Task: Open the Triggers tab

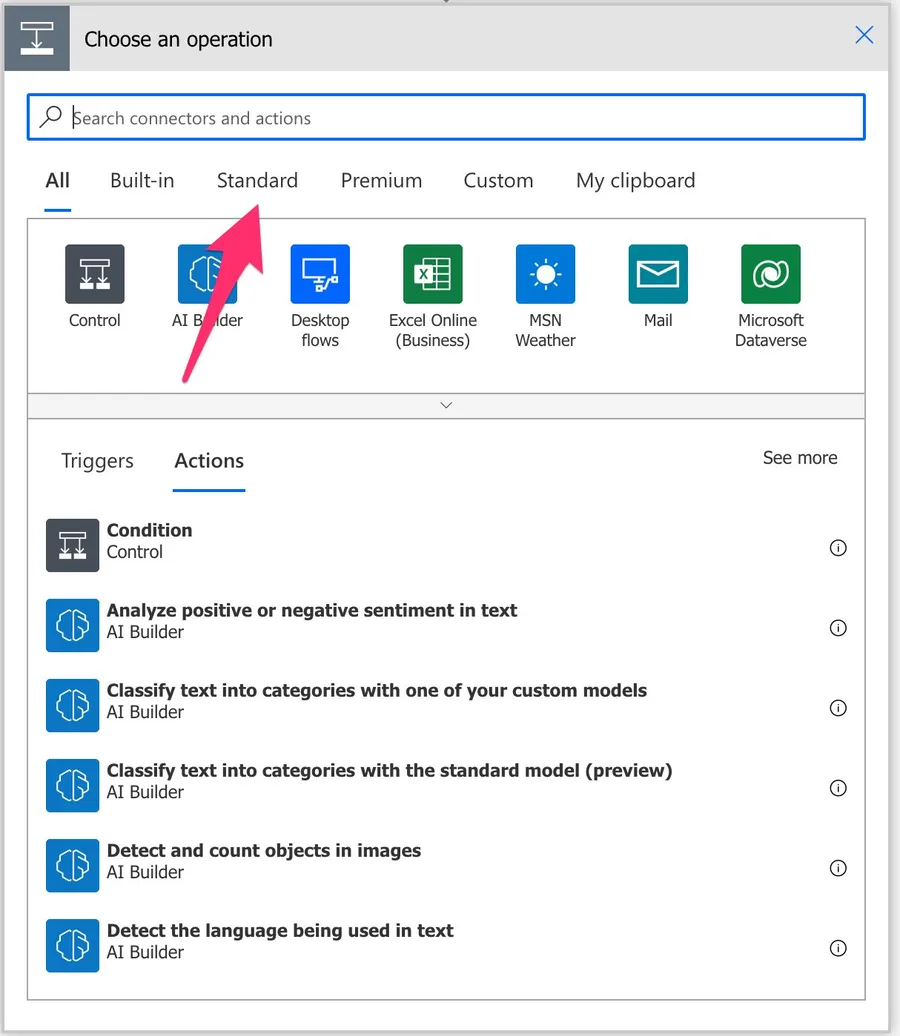Action: [97, 461]
